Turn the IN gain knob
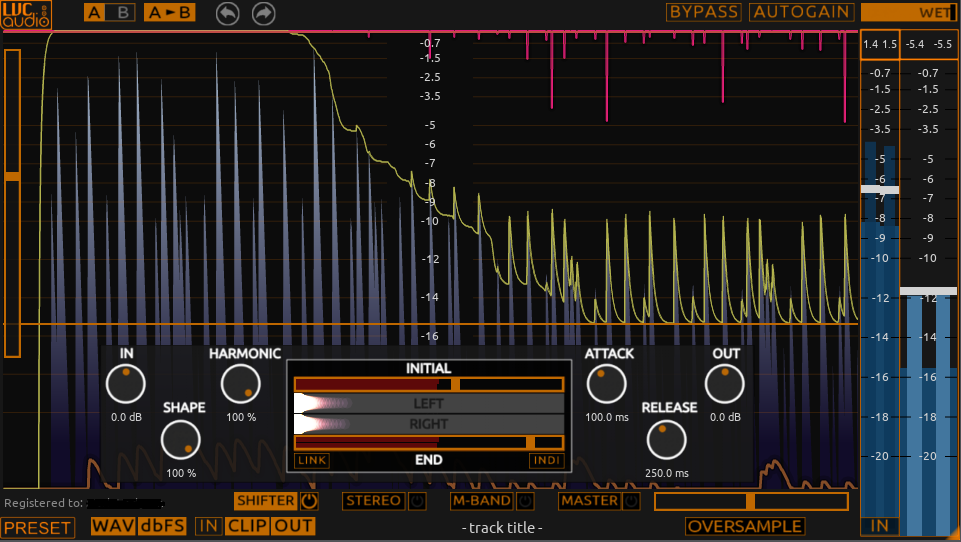This screenshot has width=961, height=542. click(x=126, y=384)
